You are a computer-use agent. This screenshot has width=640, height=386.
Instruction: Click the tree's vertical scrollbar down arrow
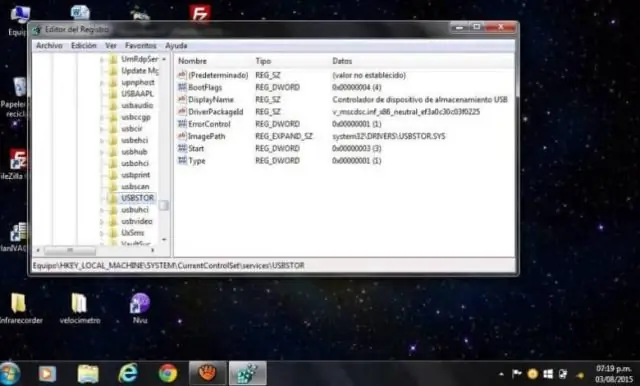164,240
